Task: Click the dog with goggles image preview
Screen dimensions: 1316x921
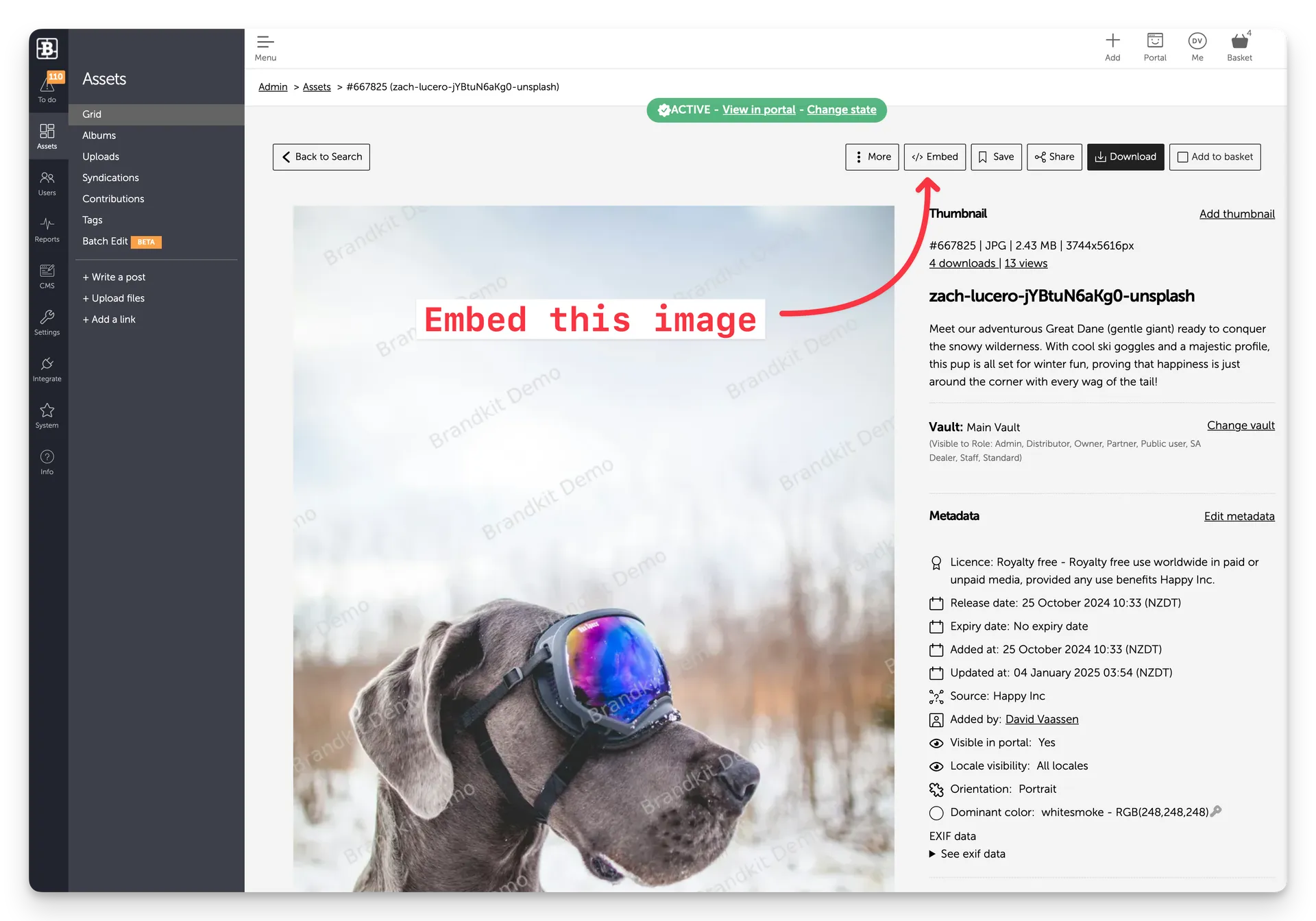Action: [594, 548]
